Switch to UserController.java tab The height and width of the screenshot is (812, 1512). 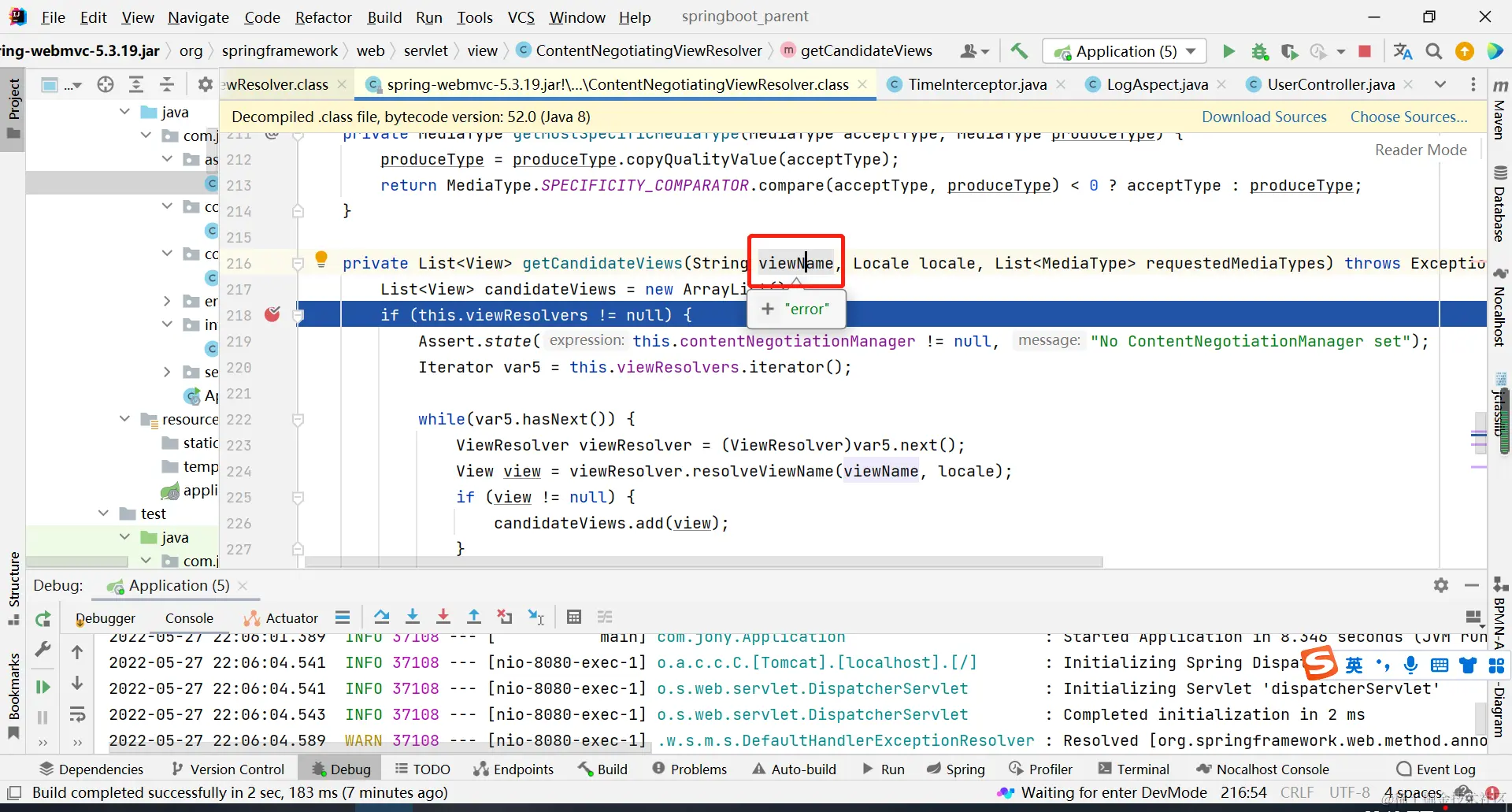click(x=1330, y=84)
